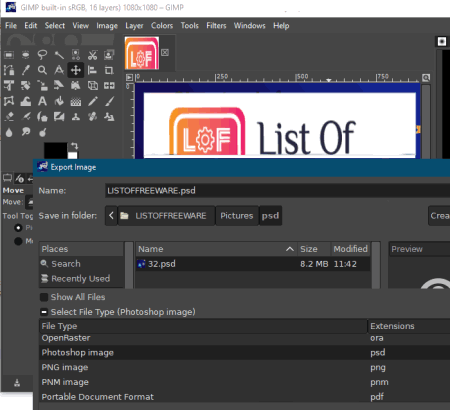Select the Gradient tool
450x410 pixels.
tap(76, 101)
